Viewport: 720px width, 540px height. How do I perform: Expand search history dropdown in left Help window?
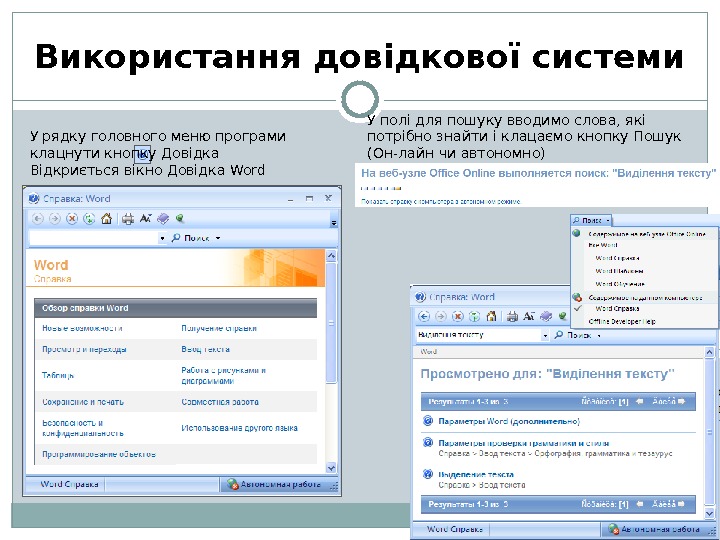pyautogui.click(x=162, y=238)
